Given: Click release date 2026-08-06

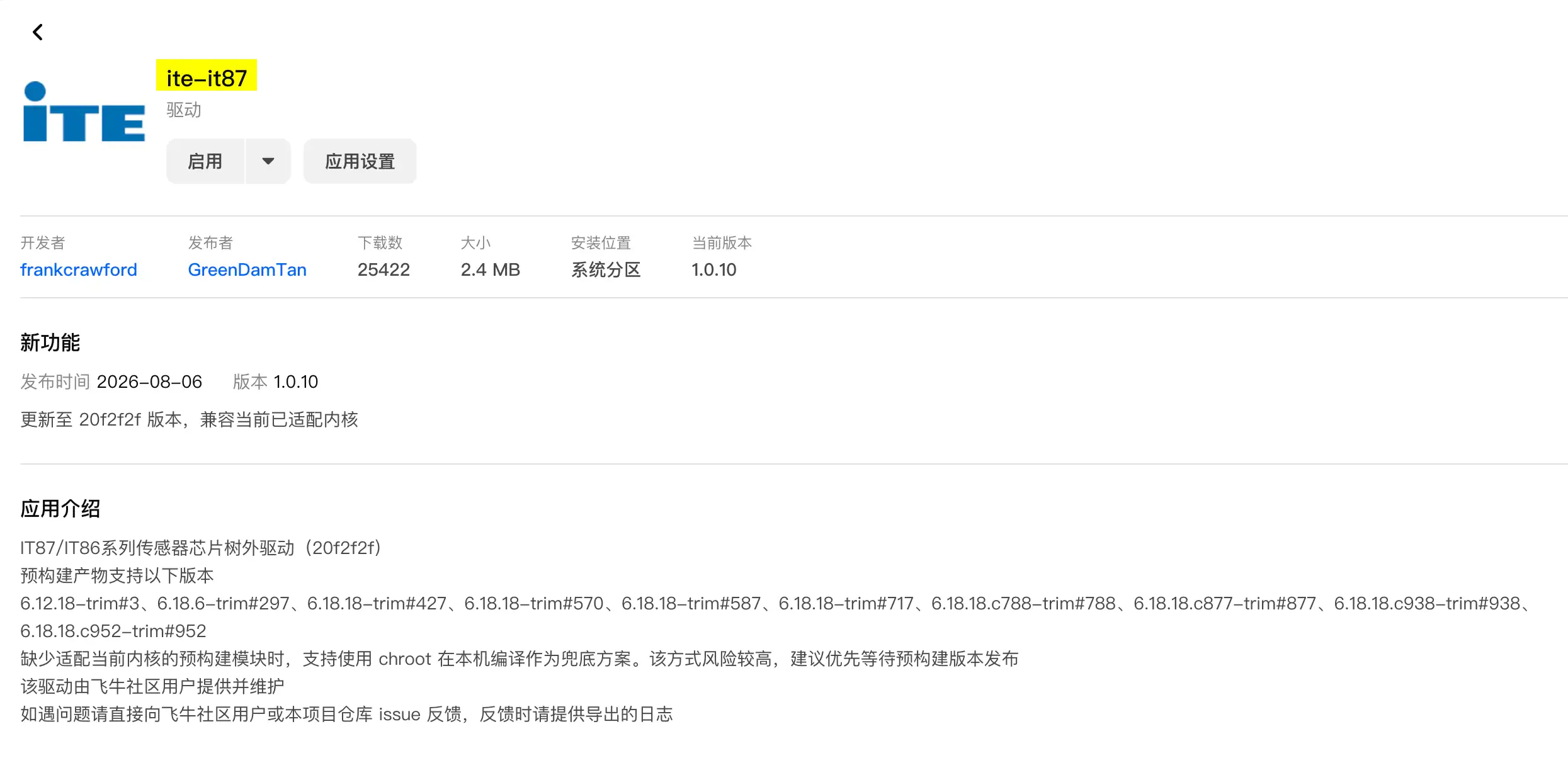Looking at the screenshot, I should pyautogui.click(x=149, y=382).
